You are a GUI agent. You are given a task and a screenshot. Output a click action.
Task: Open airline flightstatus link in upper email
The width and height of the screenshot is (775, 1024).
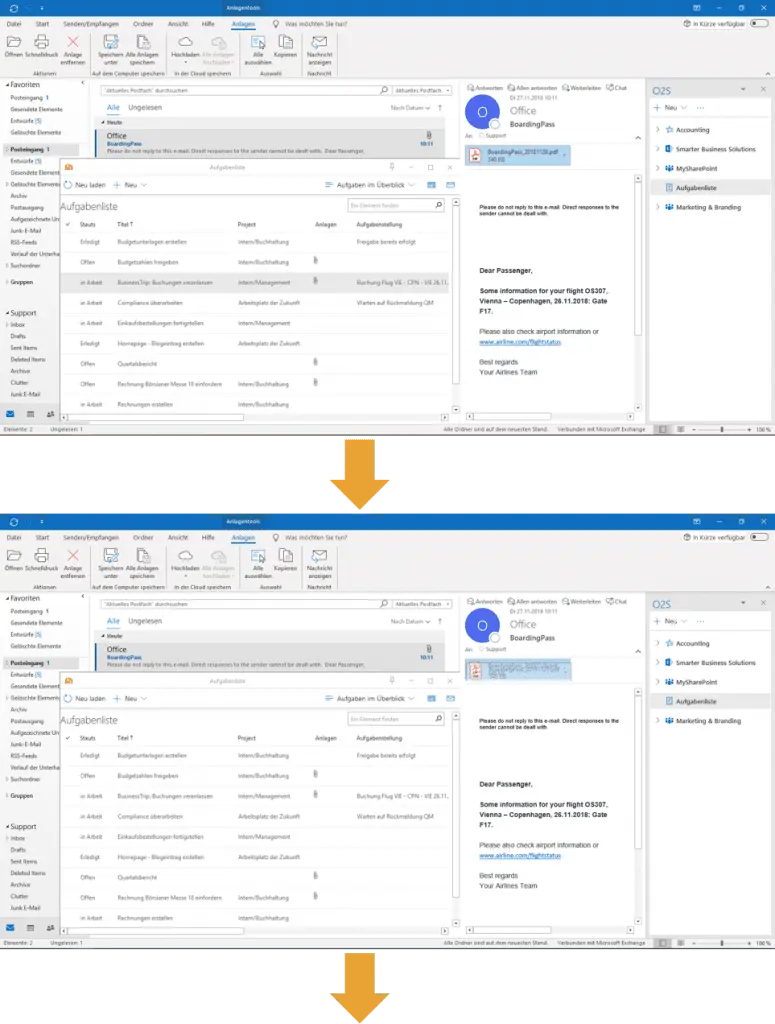pos(520,342)
